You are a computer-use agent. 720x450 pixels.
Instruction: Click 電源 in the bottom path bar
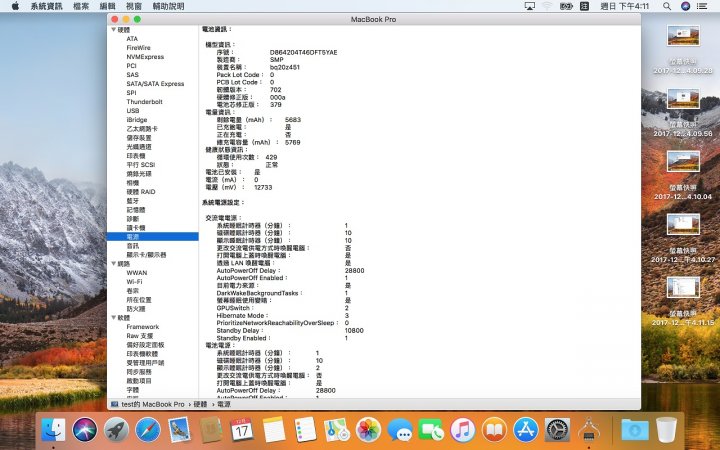coord(224,405)
